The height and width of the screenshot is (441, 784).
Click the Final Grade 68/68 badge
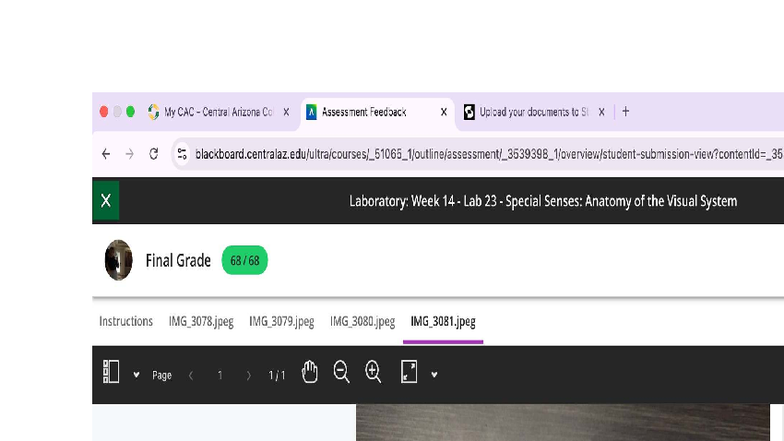tap(244, 261)
